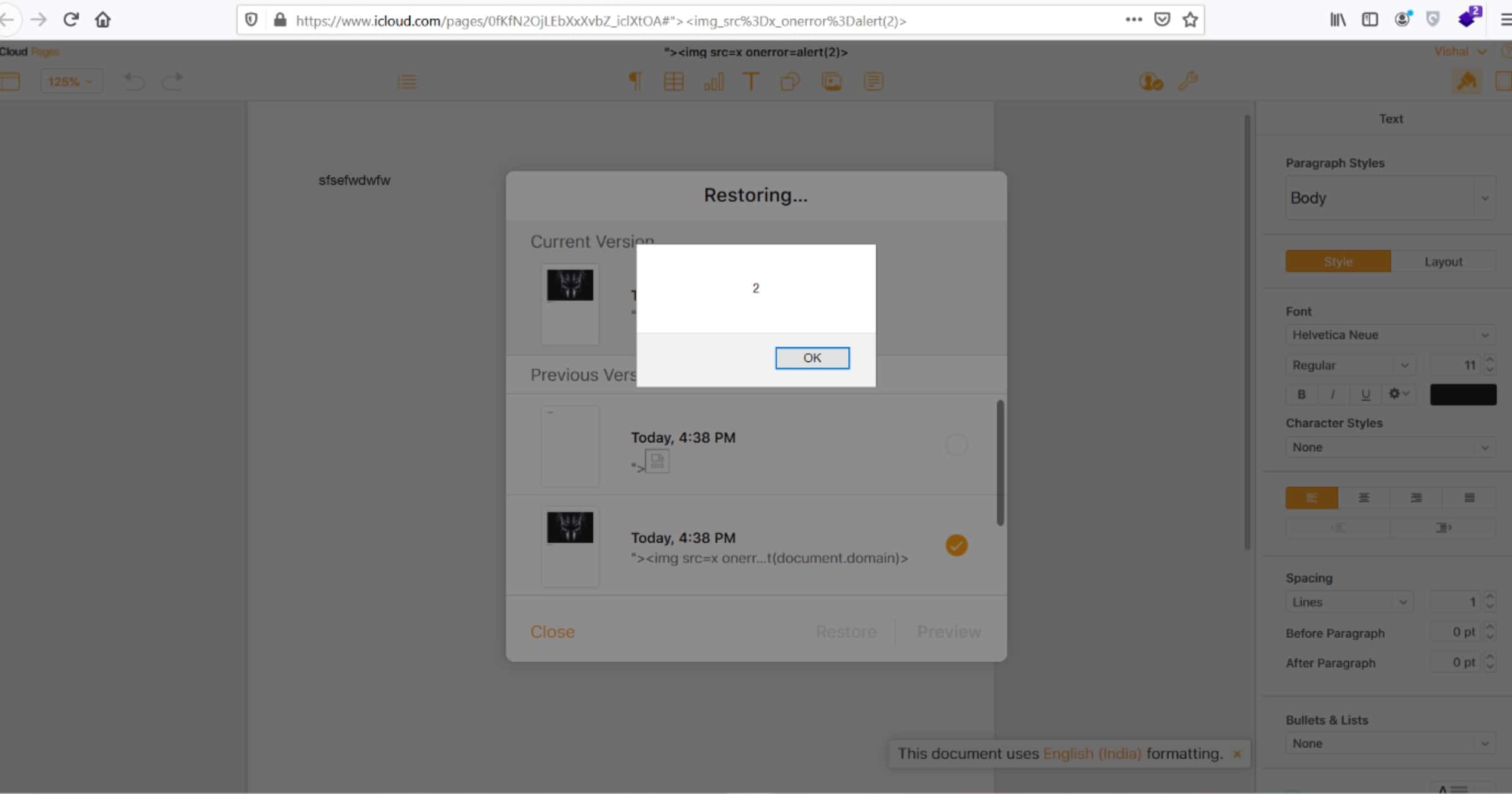
Task: Click the Comment icon in toolbar
Action: tap(873, 81)
